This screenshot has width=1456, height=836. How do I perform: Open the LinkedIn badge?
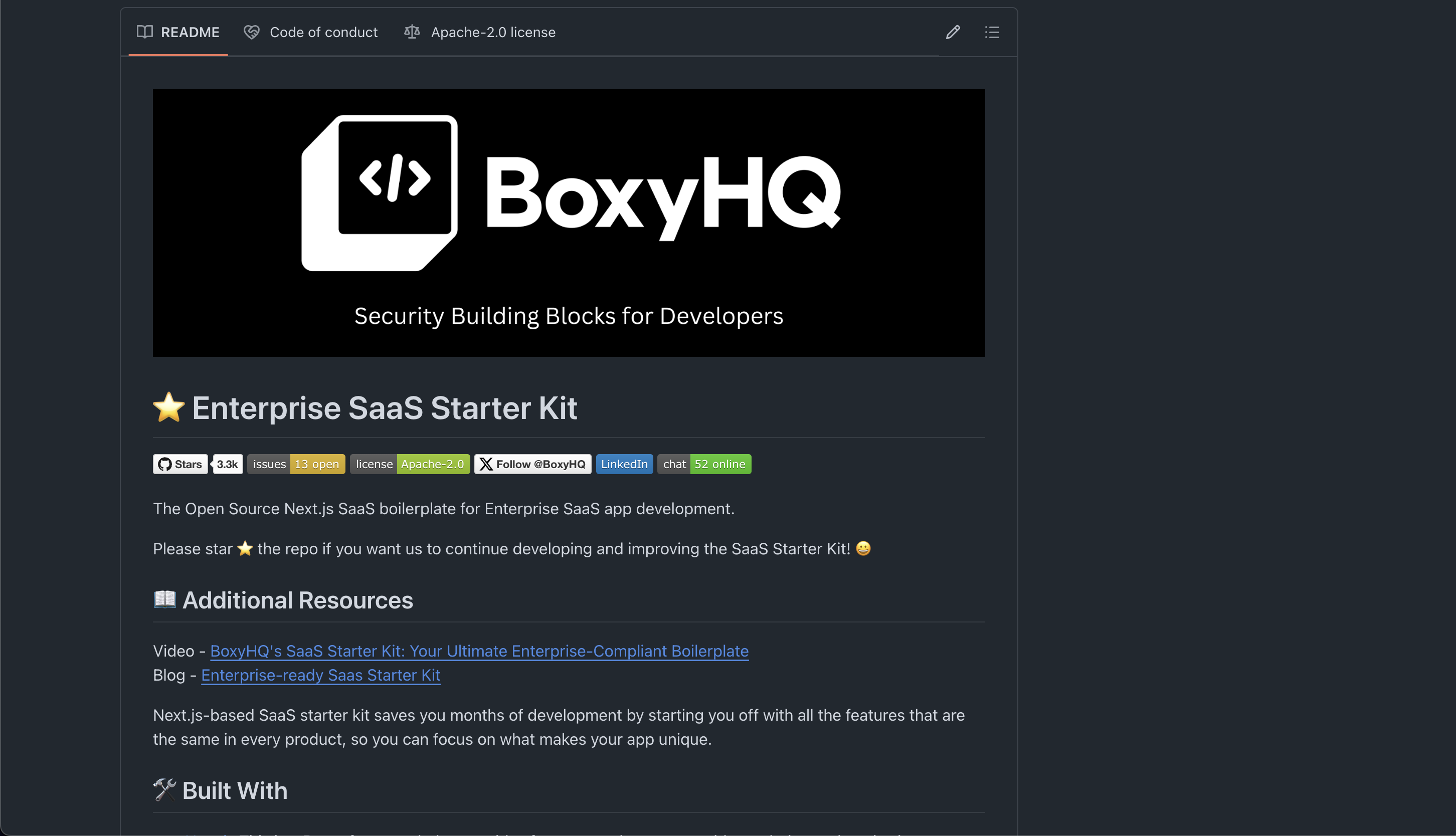coord(624,464)
